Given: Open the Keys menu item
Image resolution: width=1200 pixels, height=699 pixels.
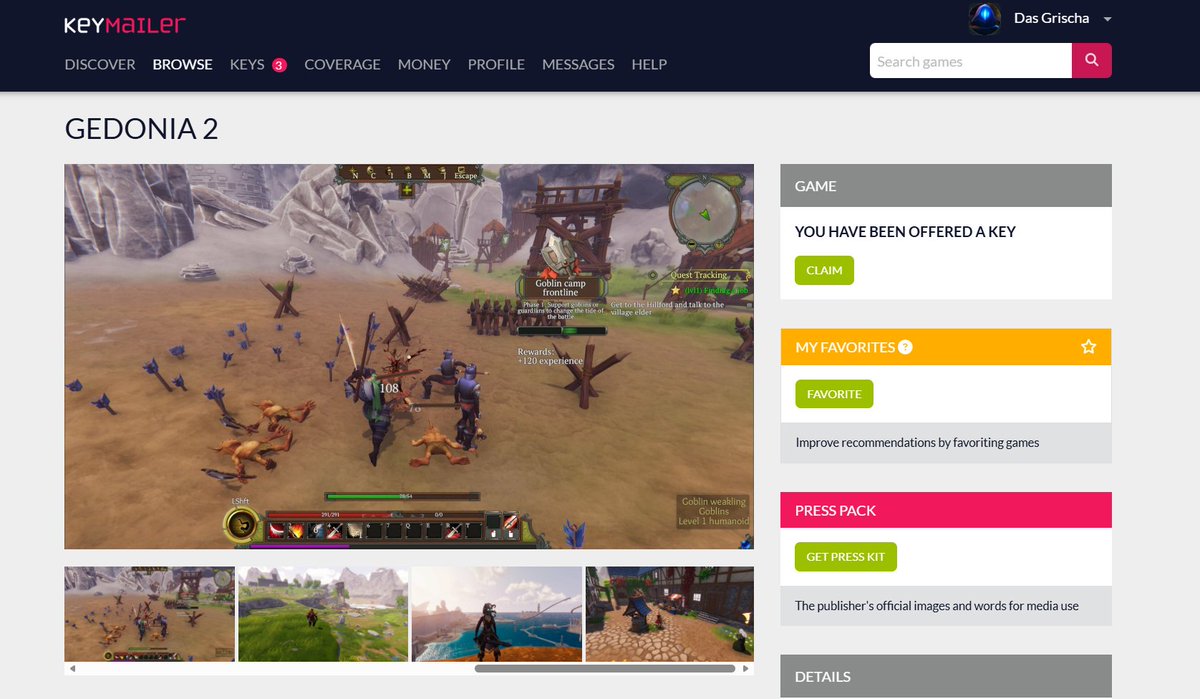Looking at the screenshot, I should coord(247,64).
